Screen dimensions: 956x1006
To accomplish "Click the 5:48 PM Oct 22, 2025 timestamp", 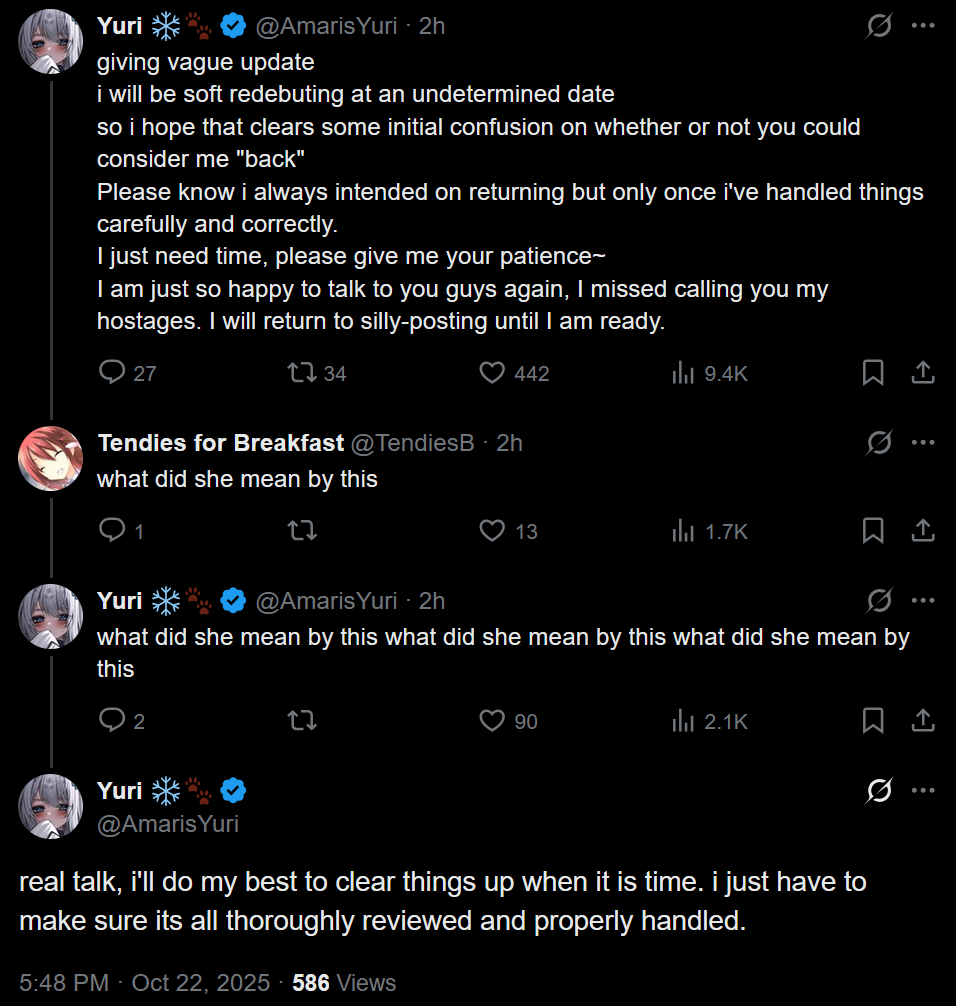I will tap(144, 983).
